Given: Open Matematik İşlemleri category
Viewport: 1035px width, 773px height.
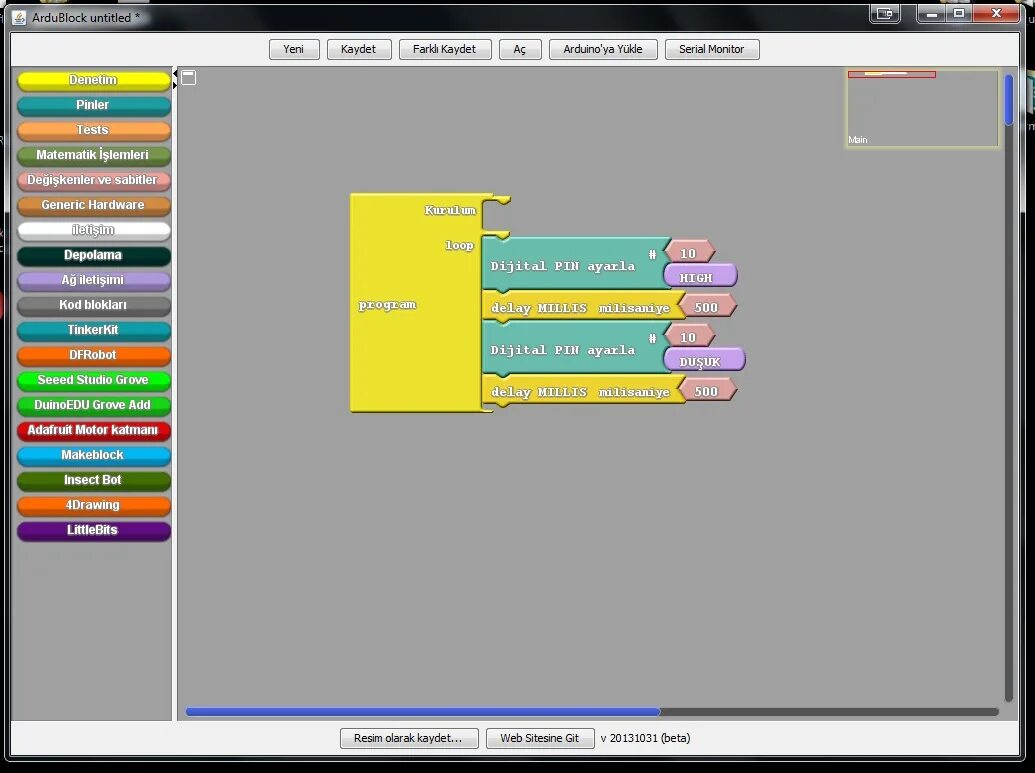Looking at the screenshot, I should (93, 155).
